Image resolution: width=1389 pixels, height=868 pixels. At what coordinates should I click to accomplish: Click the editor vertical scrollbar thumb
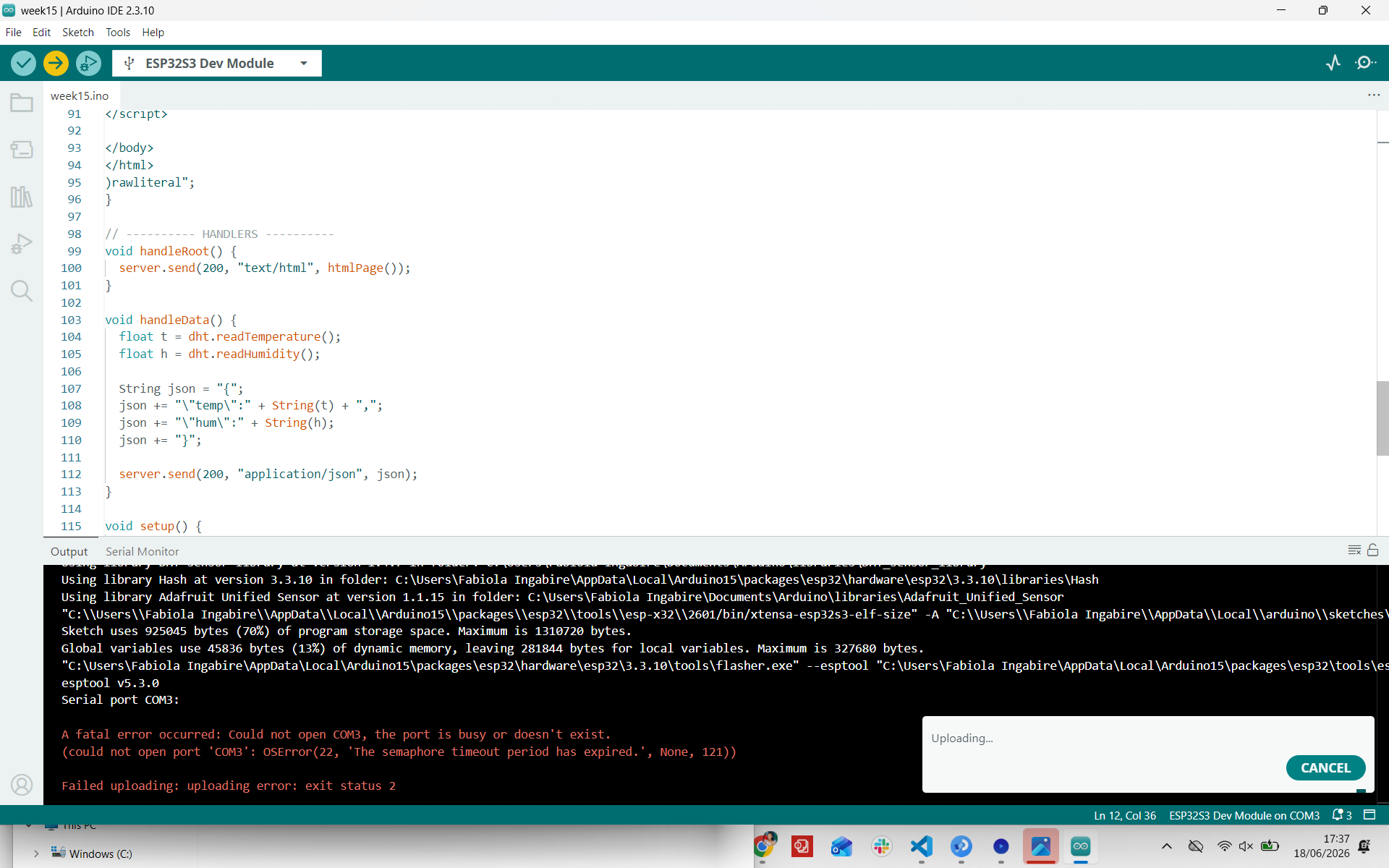[x=1382, y=418]
